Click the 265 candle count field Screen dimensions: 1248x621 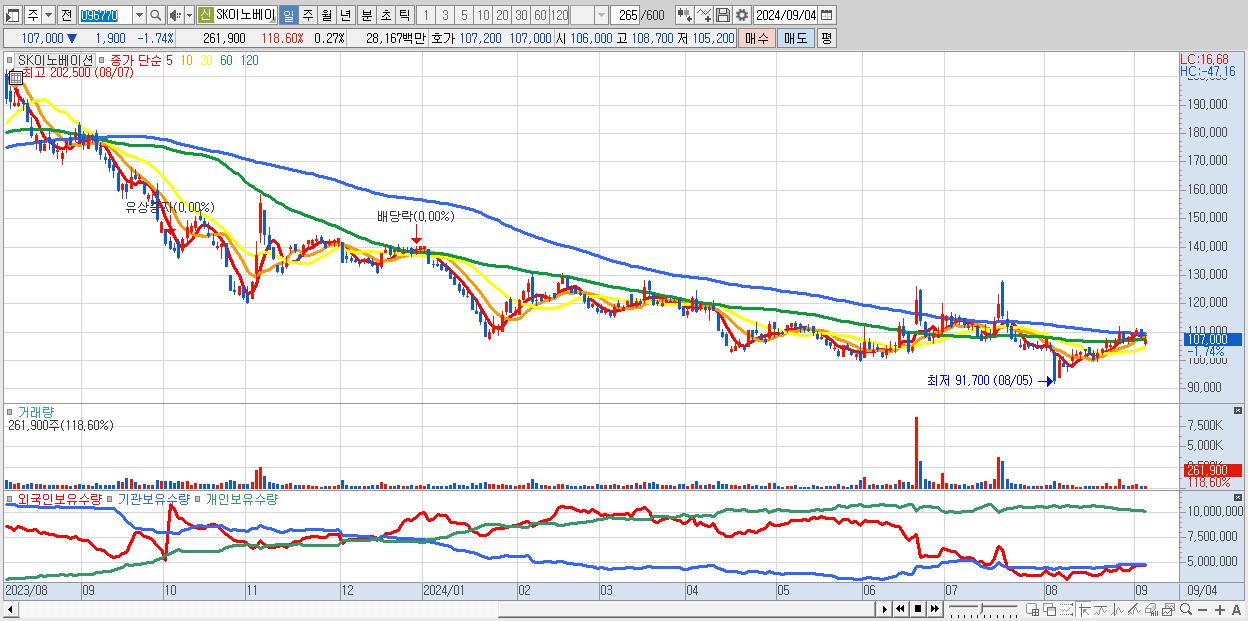(x=626, y=15)
